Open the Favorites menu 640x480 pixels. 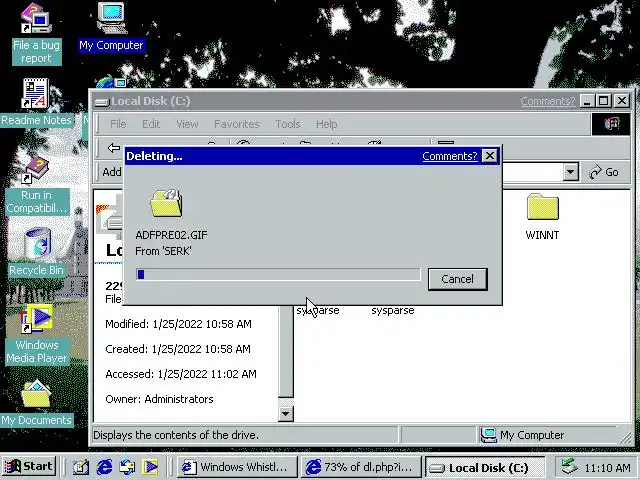pyautogui.click(x=237, y=124)
